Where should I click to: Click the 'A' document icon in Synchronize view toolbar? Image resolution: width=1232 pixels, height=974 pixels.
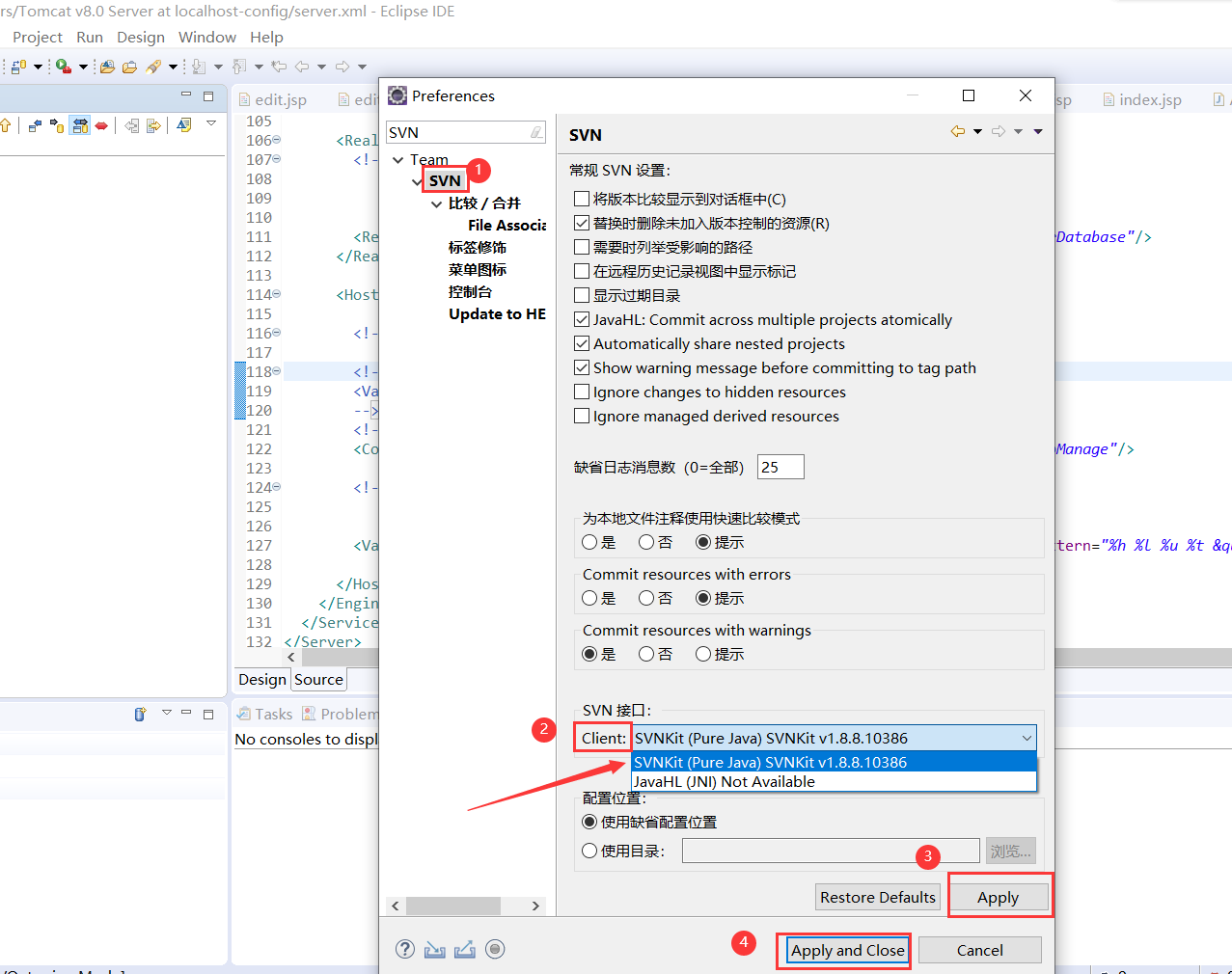coord(184,125)
